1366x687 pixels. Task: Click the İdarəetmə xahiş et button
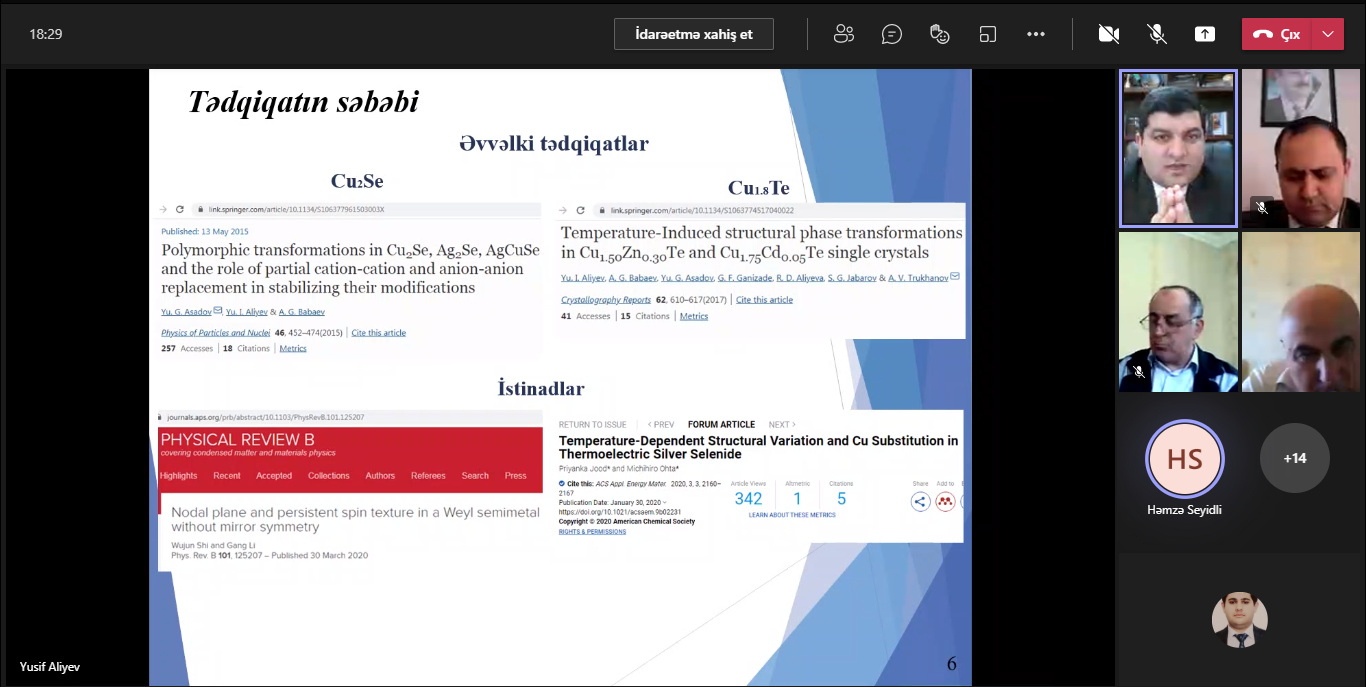tap(694, 34)
